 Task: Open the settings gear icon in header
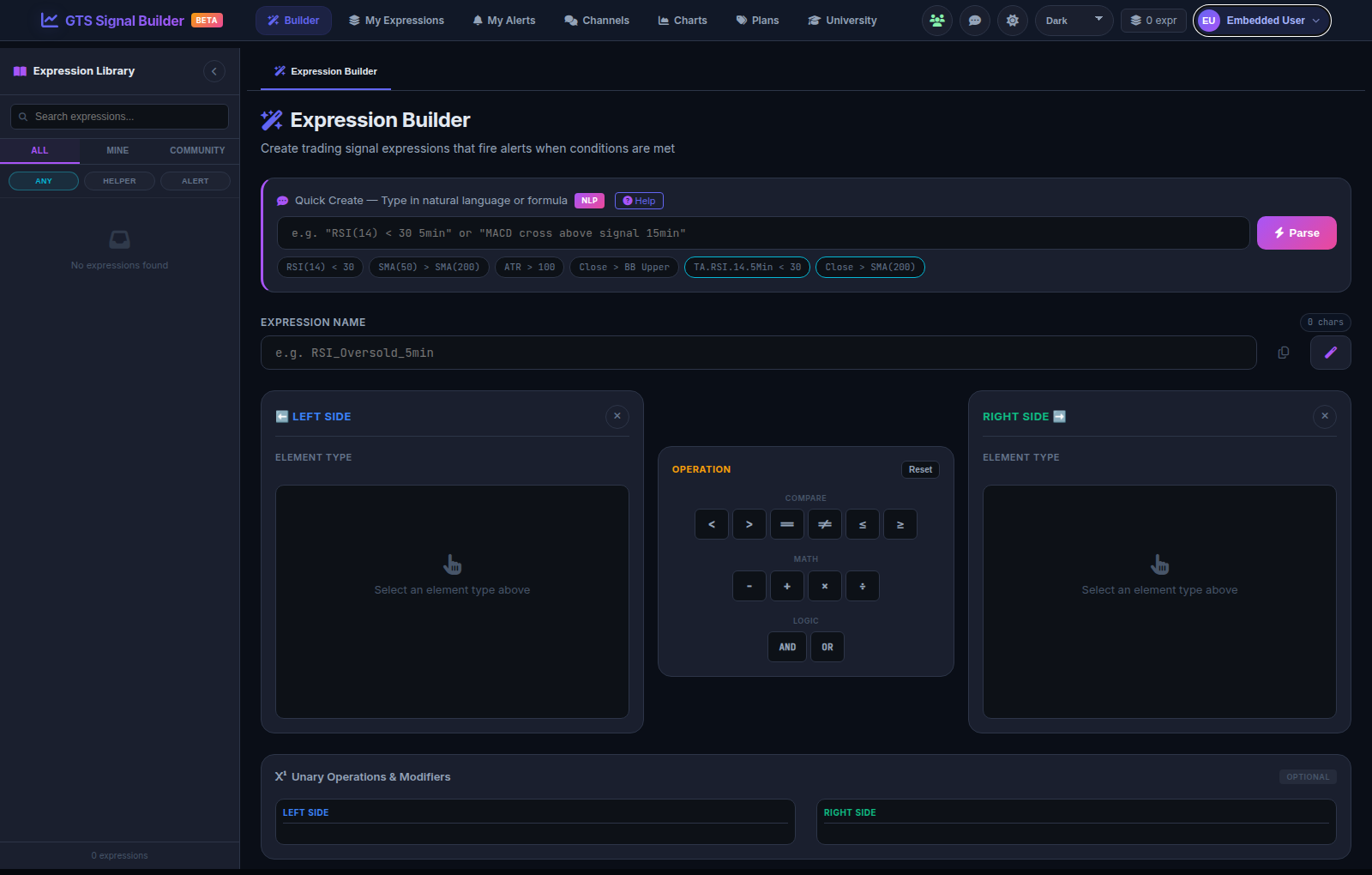click(x=1013, y=21)
